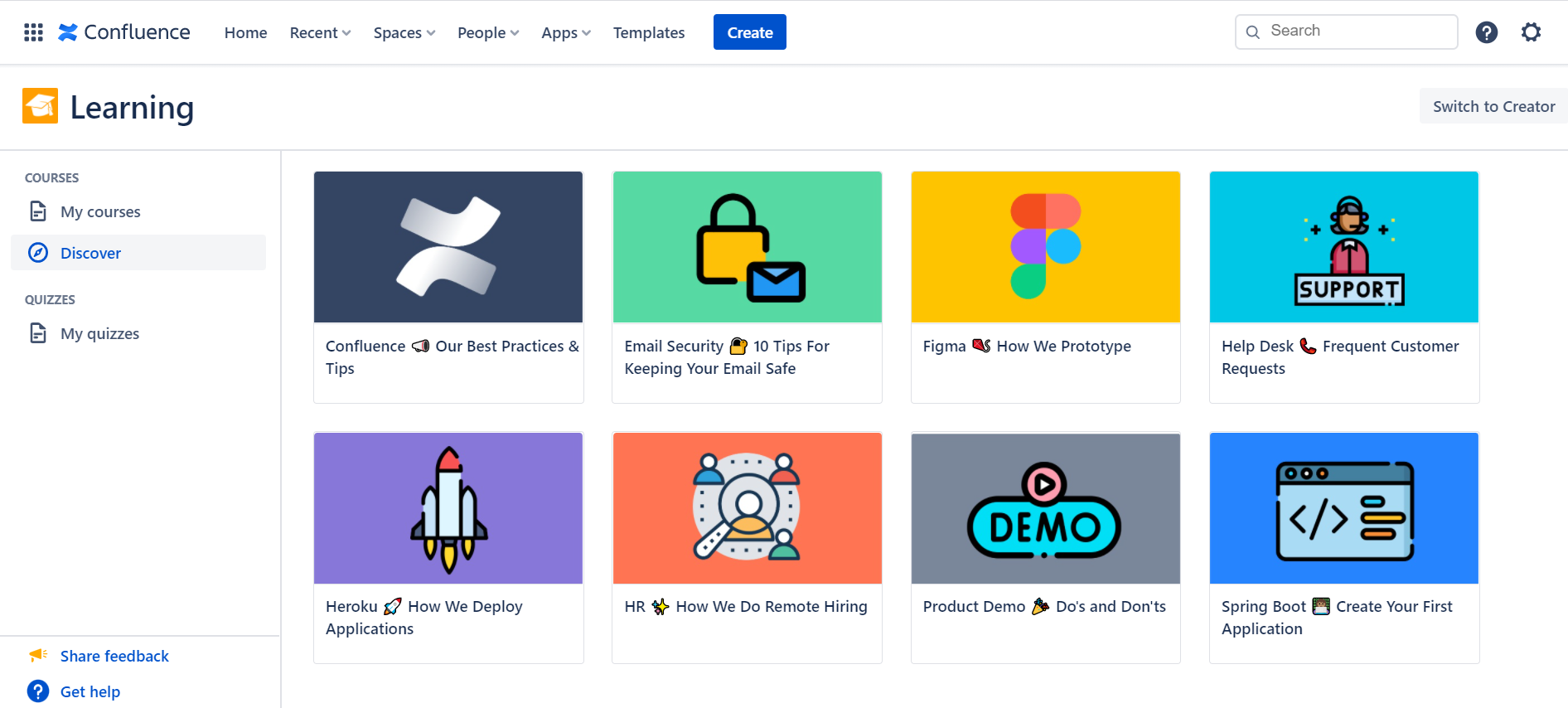The height and width of the screenshot is (708, 1568).
Task: Click the Learning graduation cap icon
Action: (40, 106)
